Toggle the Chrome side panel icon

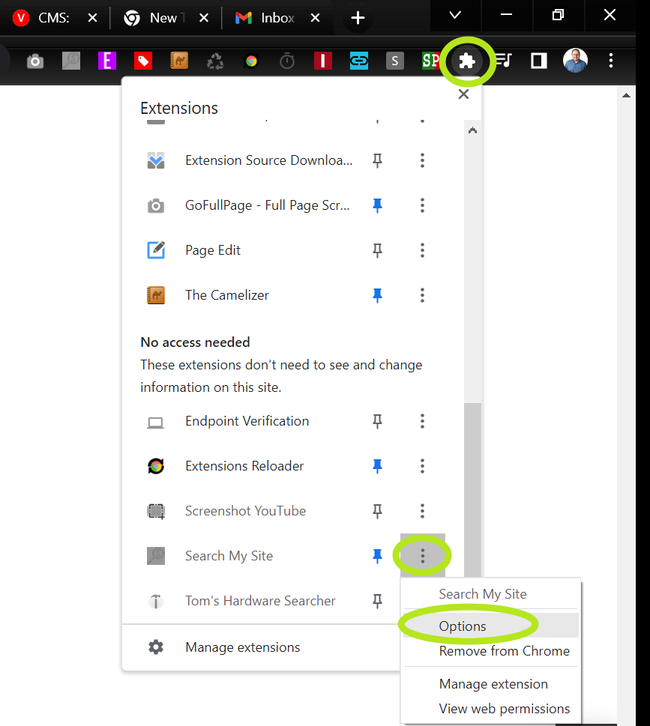pyautogui.click(x=539, y=61)
